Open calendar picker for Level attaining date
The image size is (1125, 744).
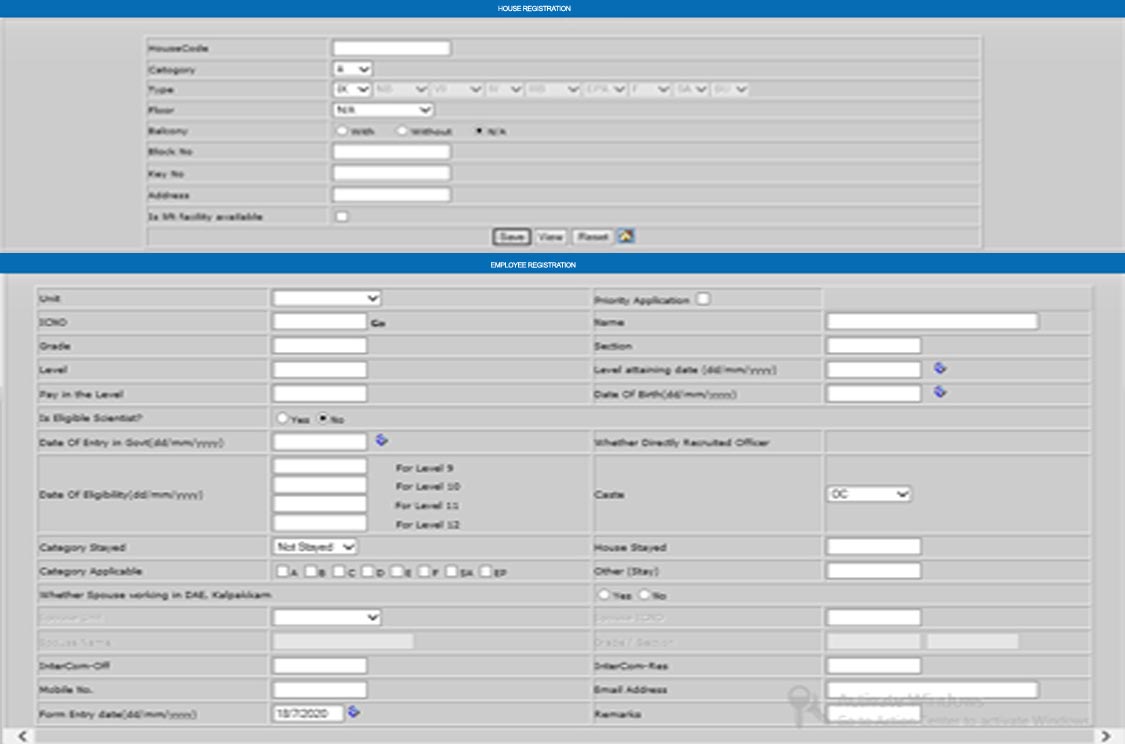(940, 368)
